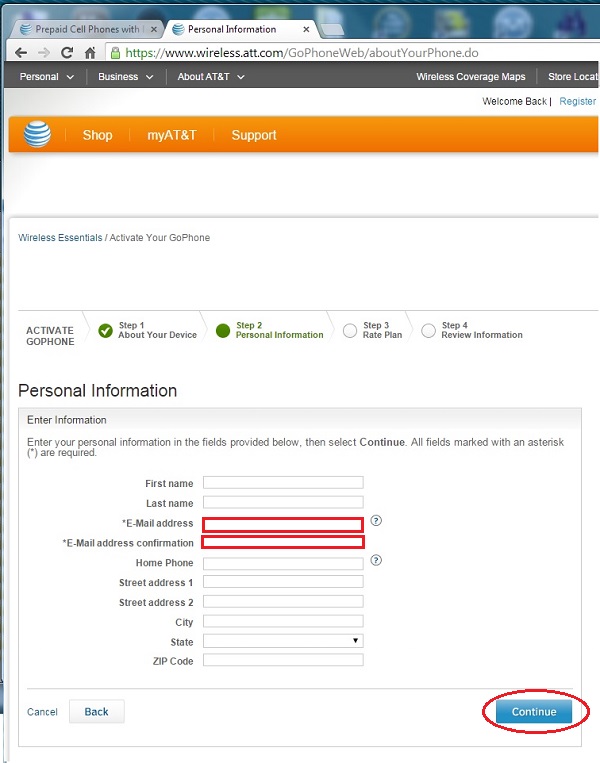Open help icon next to E-Mail address
The image size is (600, 763).
[x=376, y=521]
